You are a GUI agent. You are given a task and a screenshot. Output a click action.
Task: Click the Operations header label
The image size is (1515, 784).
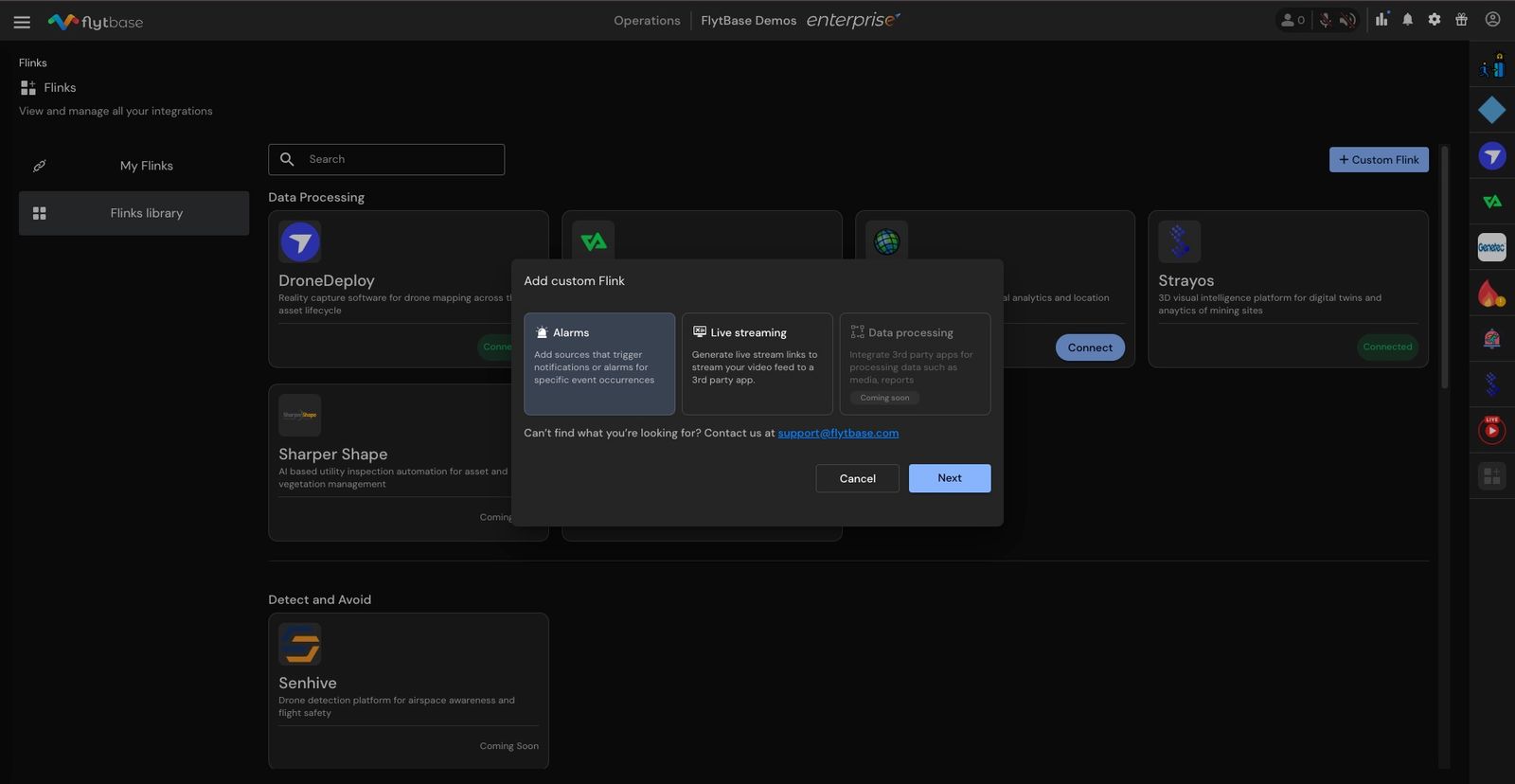647,21
